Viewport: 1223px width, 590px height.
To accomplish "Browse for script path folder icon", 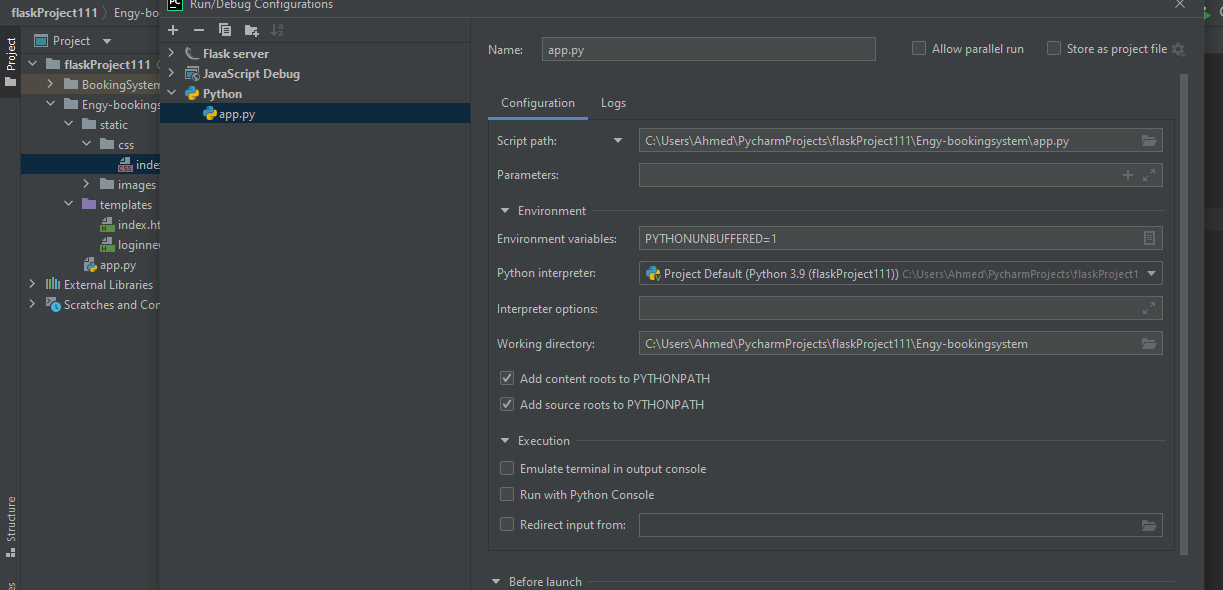I will pos(1149,141).
